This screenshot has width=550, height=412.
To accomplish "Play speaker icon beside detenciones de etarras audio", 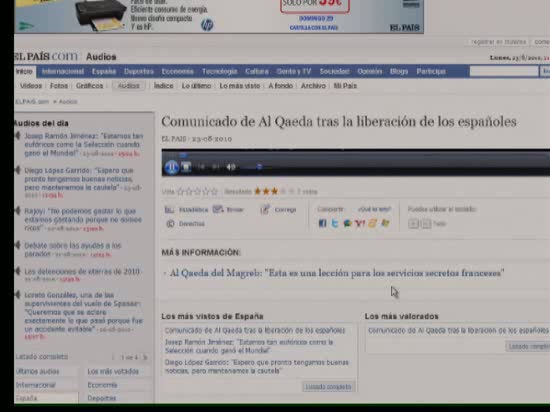I will pos(17,271).
